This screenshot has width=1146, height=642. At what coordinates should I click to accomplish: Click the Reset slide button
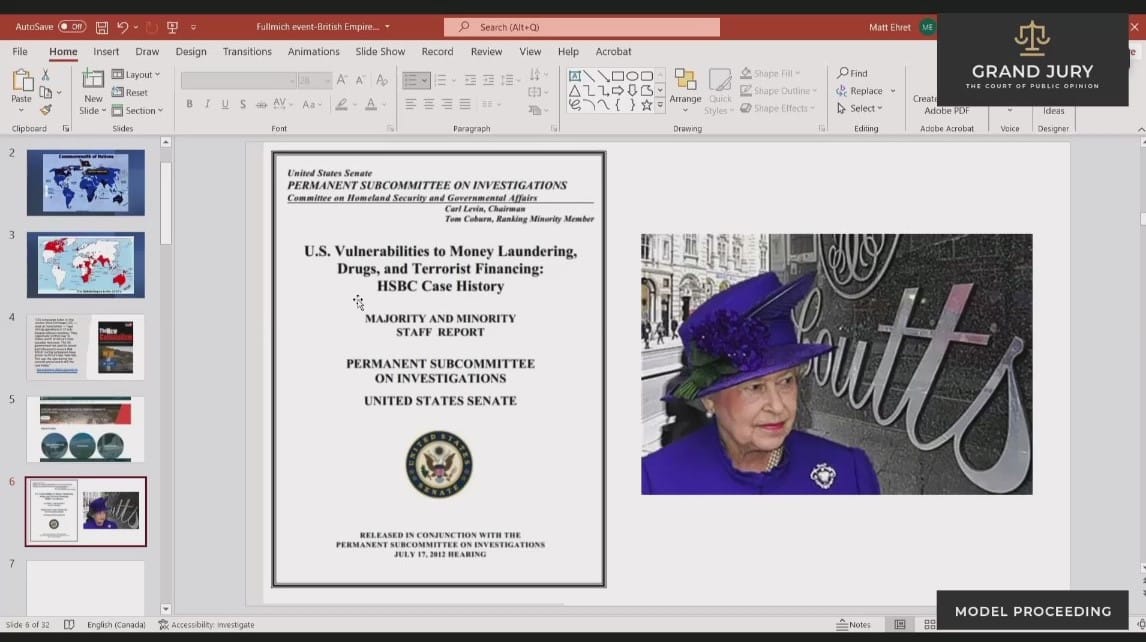pyautogui.click(x=130, y=93)
